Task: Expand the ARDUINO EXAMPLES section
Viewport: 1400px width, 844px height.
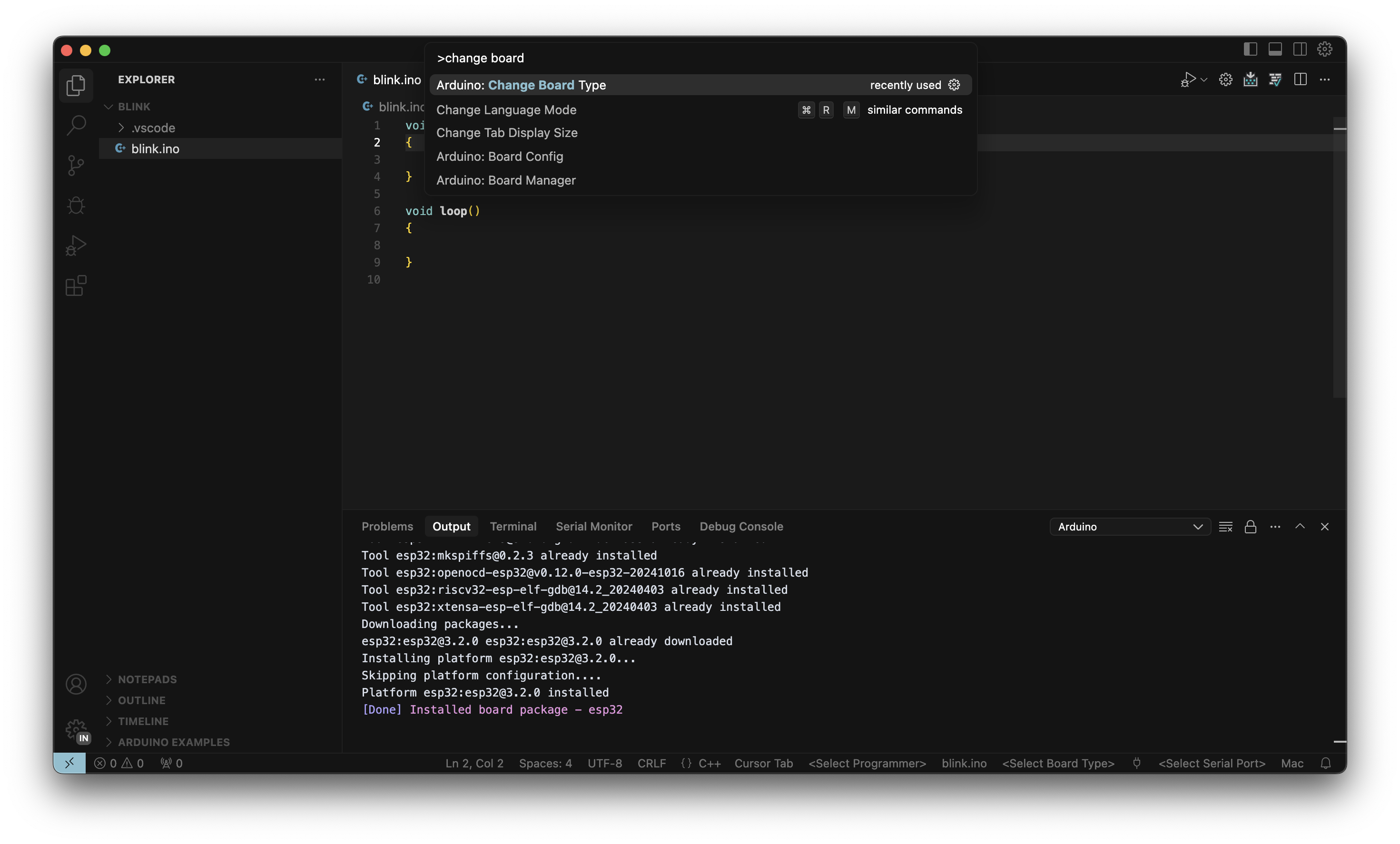Action: point(173,742)
